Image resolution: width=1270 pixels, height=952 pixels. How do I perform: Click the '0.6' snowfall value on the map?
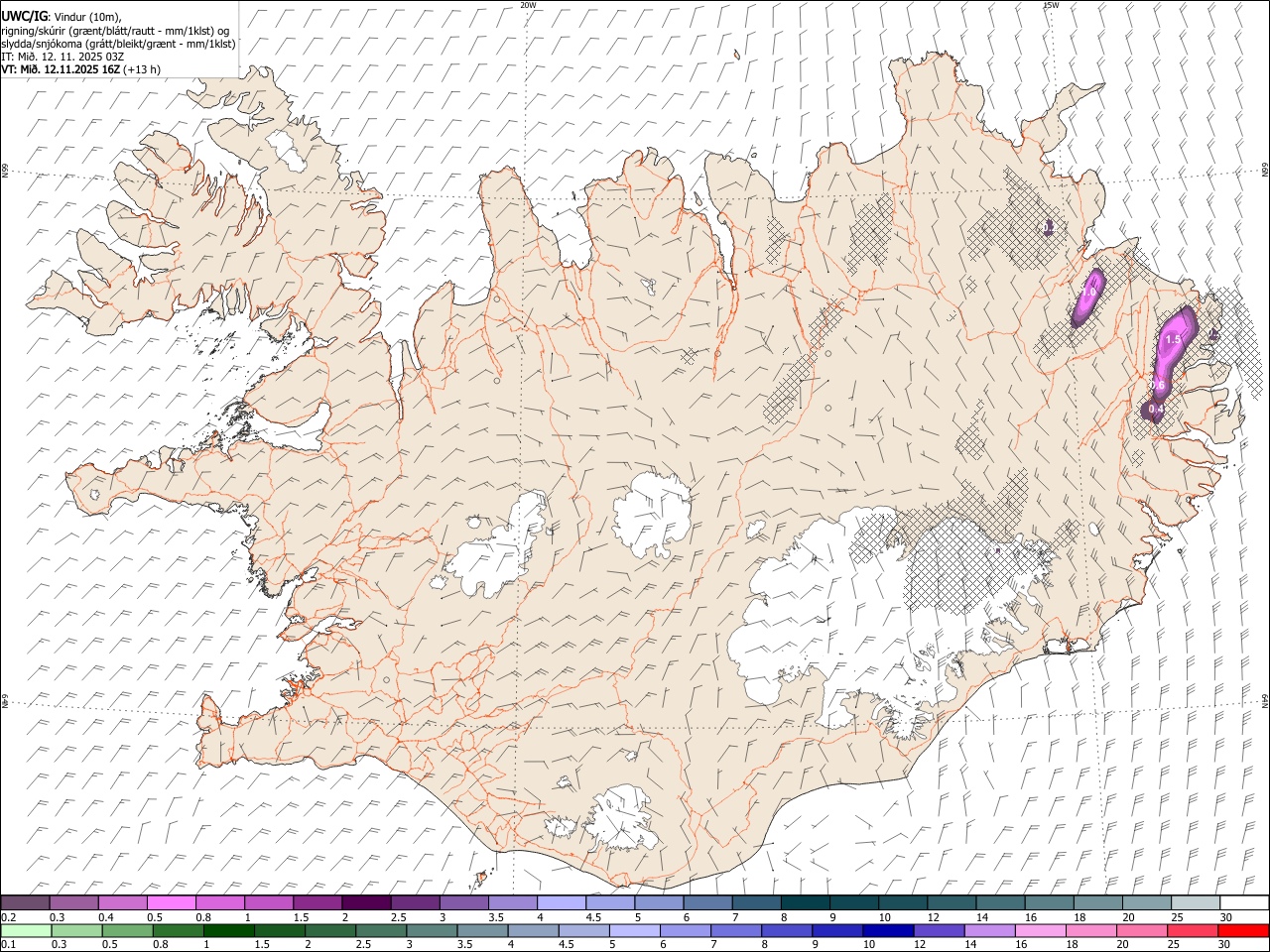(1157, 386)
